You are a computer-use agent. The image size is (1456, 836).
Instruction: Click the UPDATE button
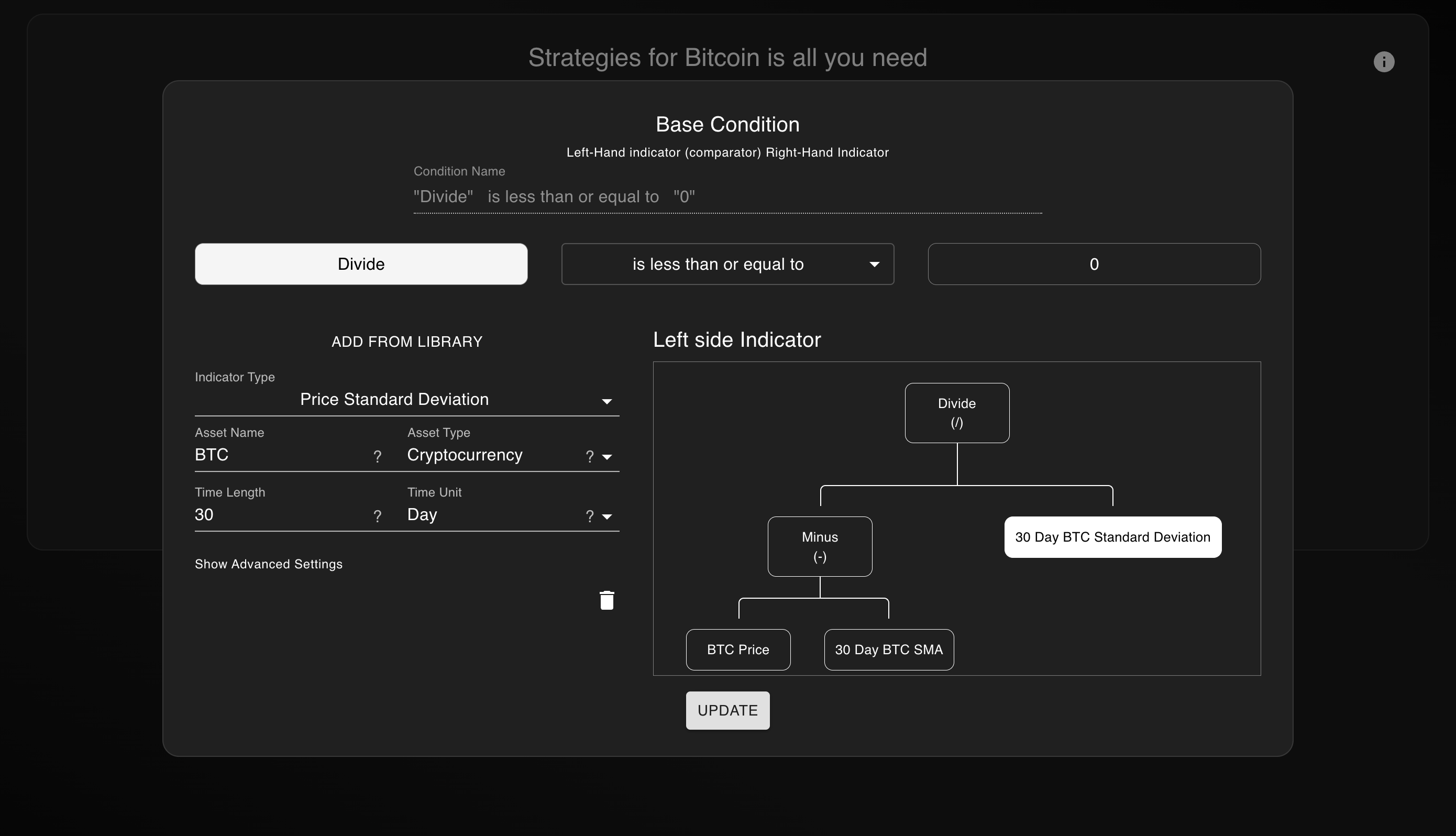726,710
